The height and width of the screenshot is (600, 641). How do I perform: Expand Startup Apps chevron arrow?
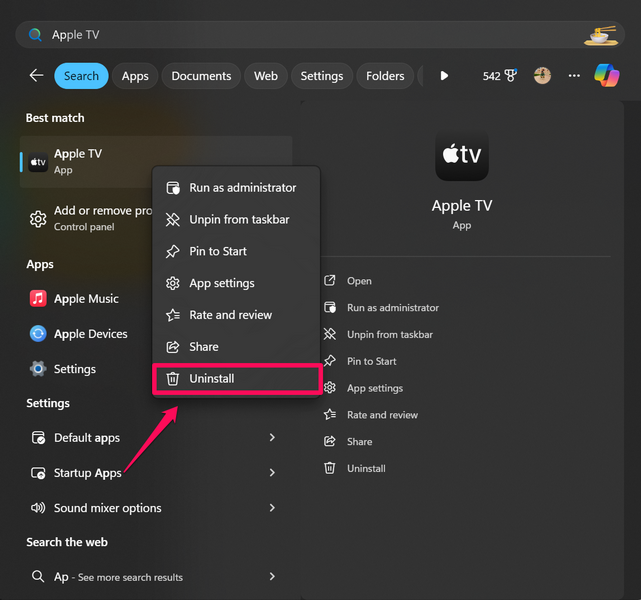coord(272,473)
